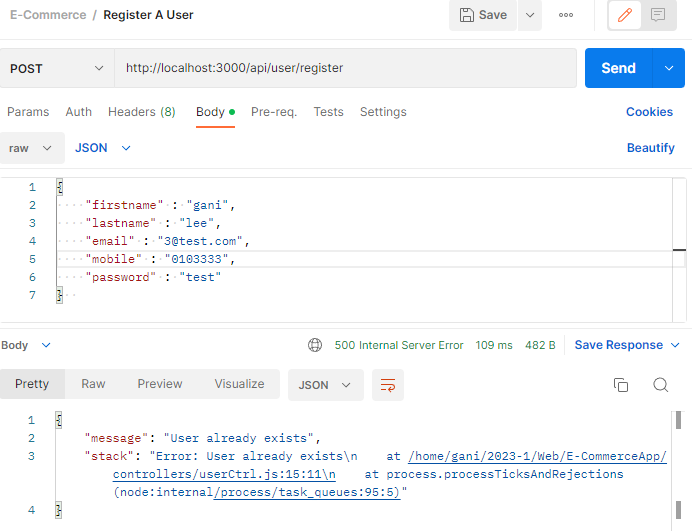692x531 pixels.
Task: Open the Headers (8) tab
Action: tap(142, 112)
